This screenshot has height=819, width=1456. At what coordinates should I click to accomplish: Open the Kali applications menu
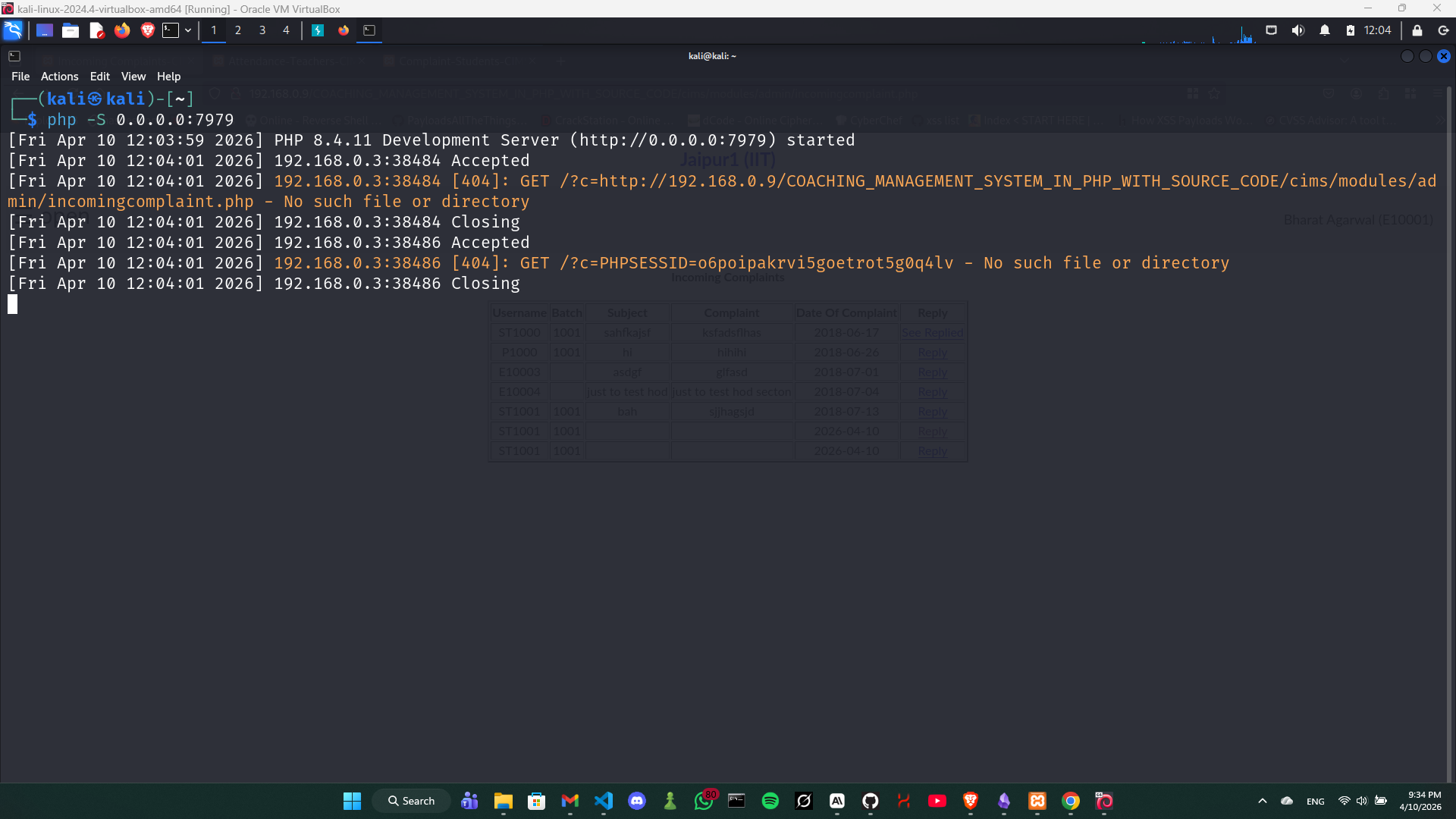13,30
